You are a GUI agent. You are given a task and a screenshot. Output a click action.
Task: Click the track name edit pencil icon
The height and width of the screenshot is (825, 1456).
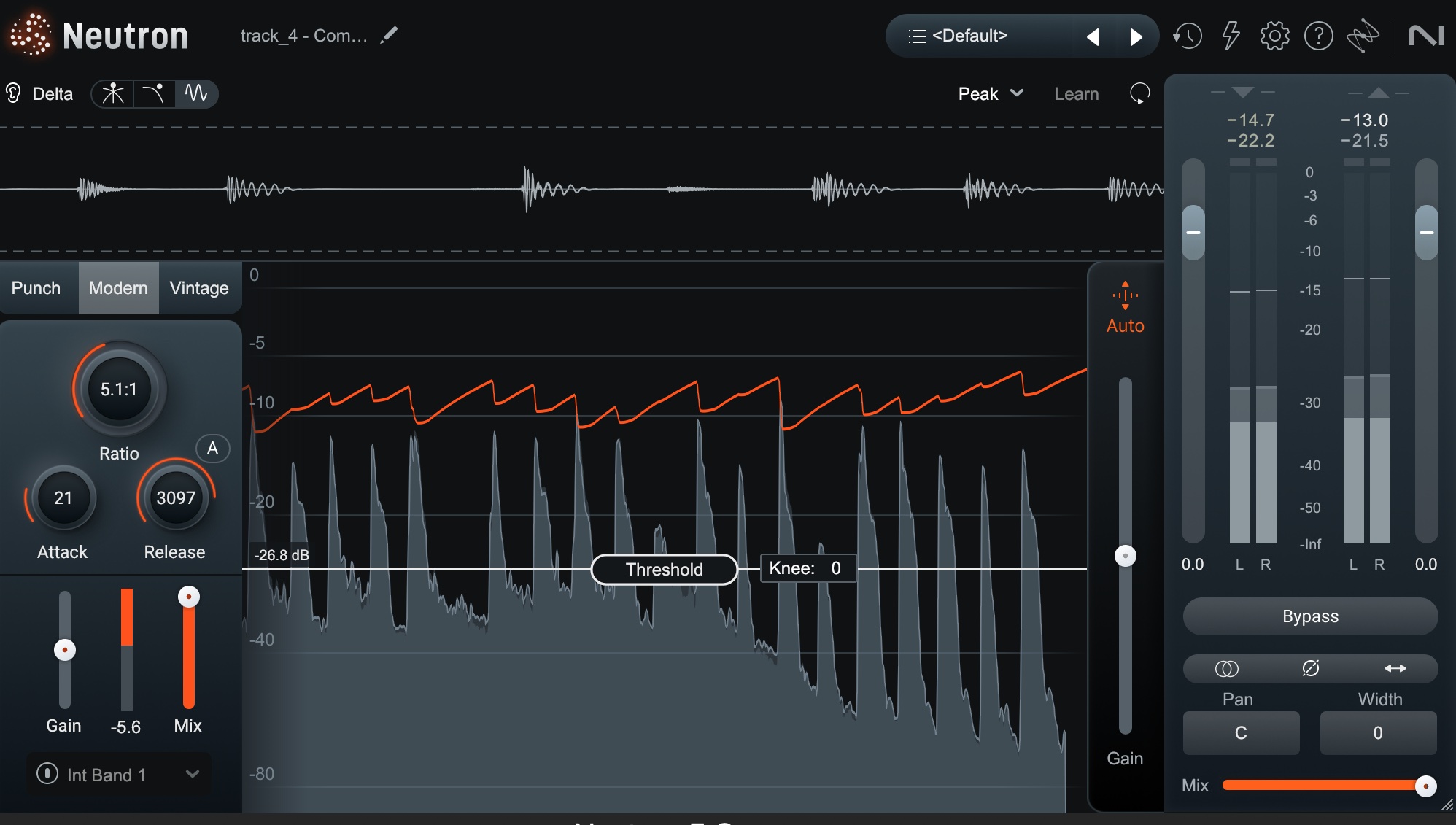pyautogui.click(x=393, y=35)
